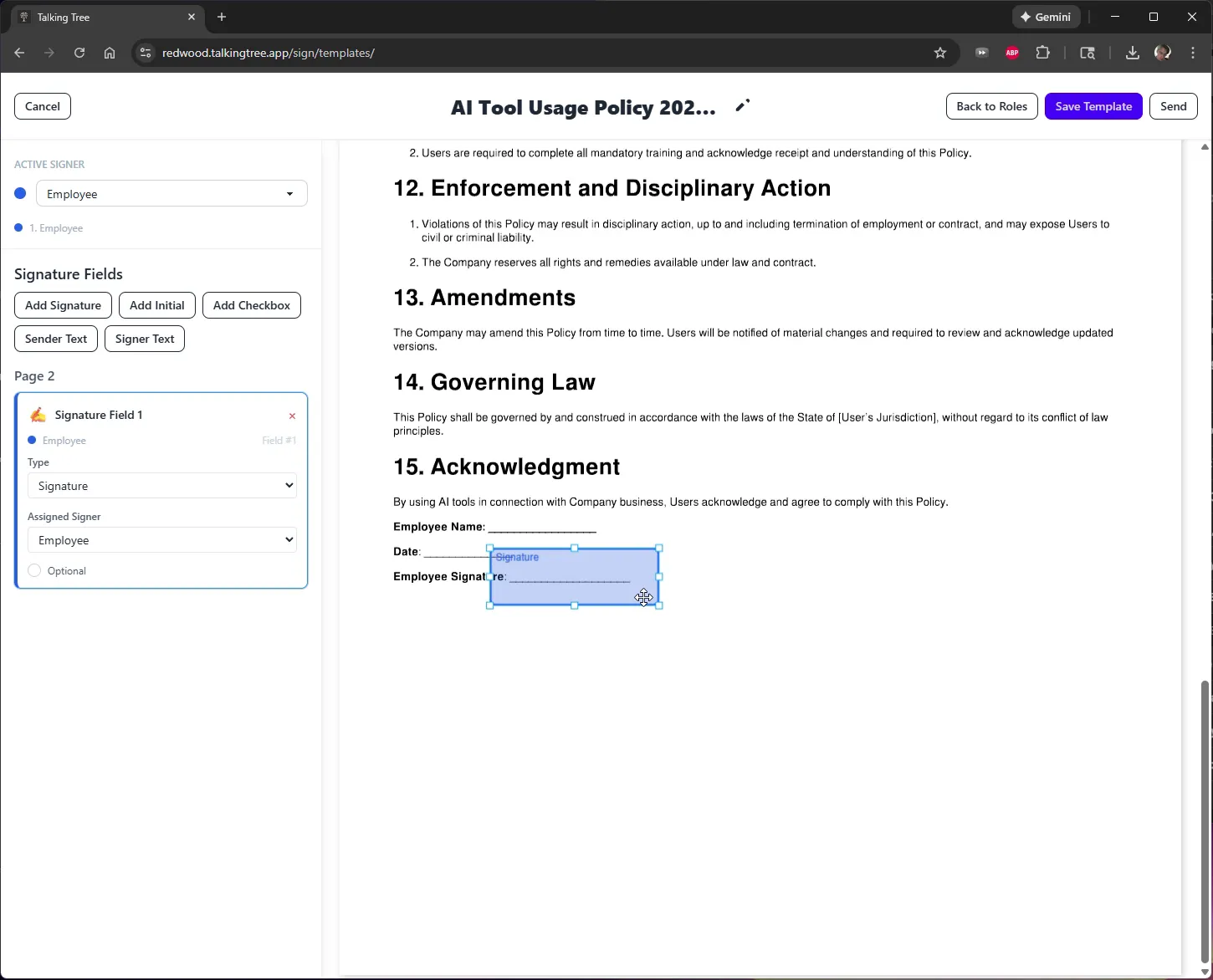Click Add Initial
The height and width of the screenshot is (980, 1213).
(x=157, y=305)
